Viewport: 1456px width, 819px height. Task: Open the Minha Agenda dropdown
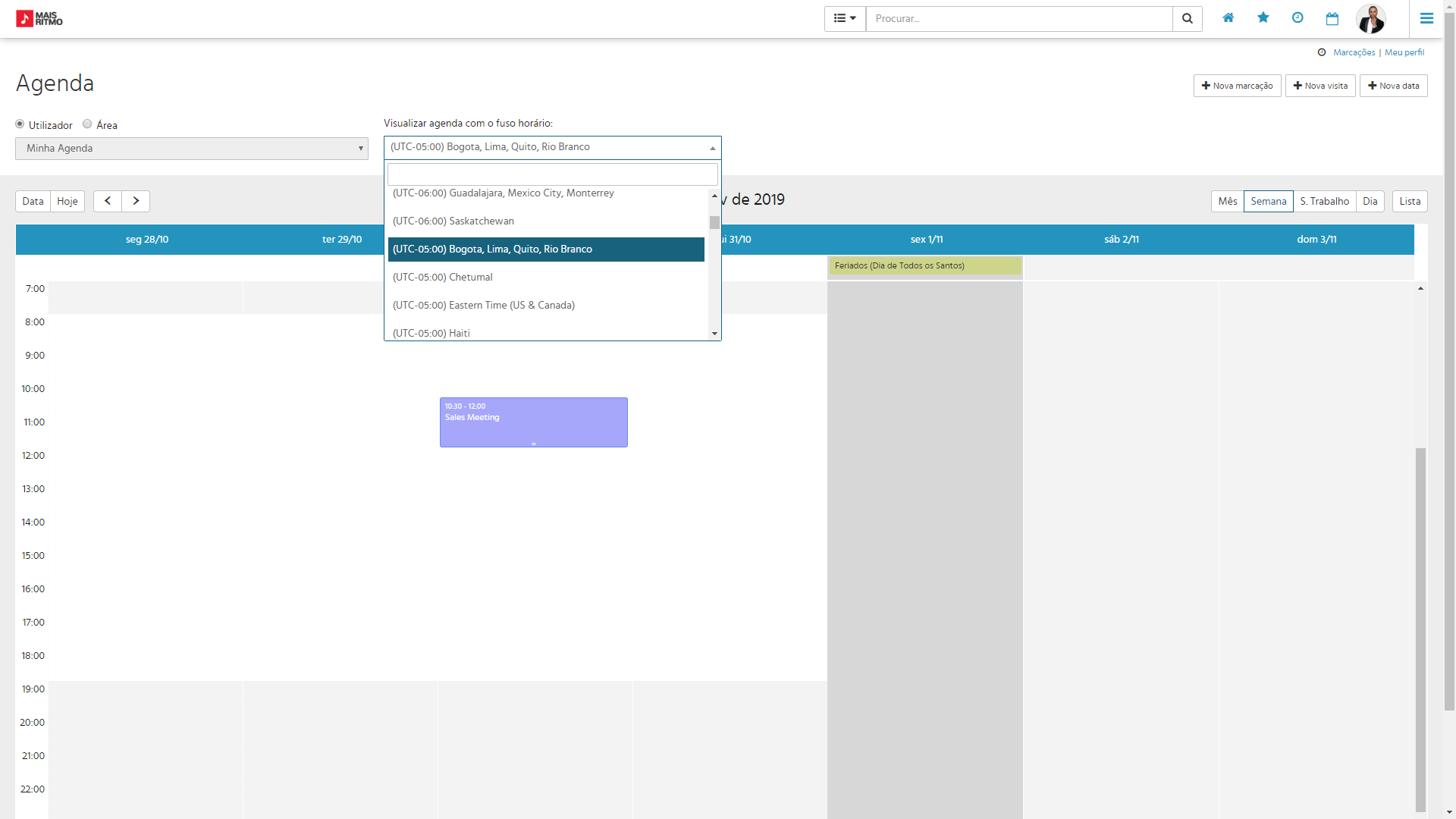(192, 149)
